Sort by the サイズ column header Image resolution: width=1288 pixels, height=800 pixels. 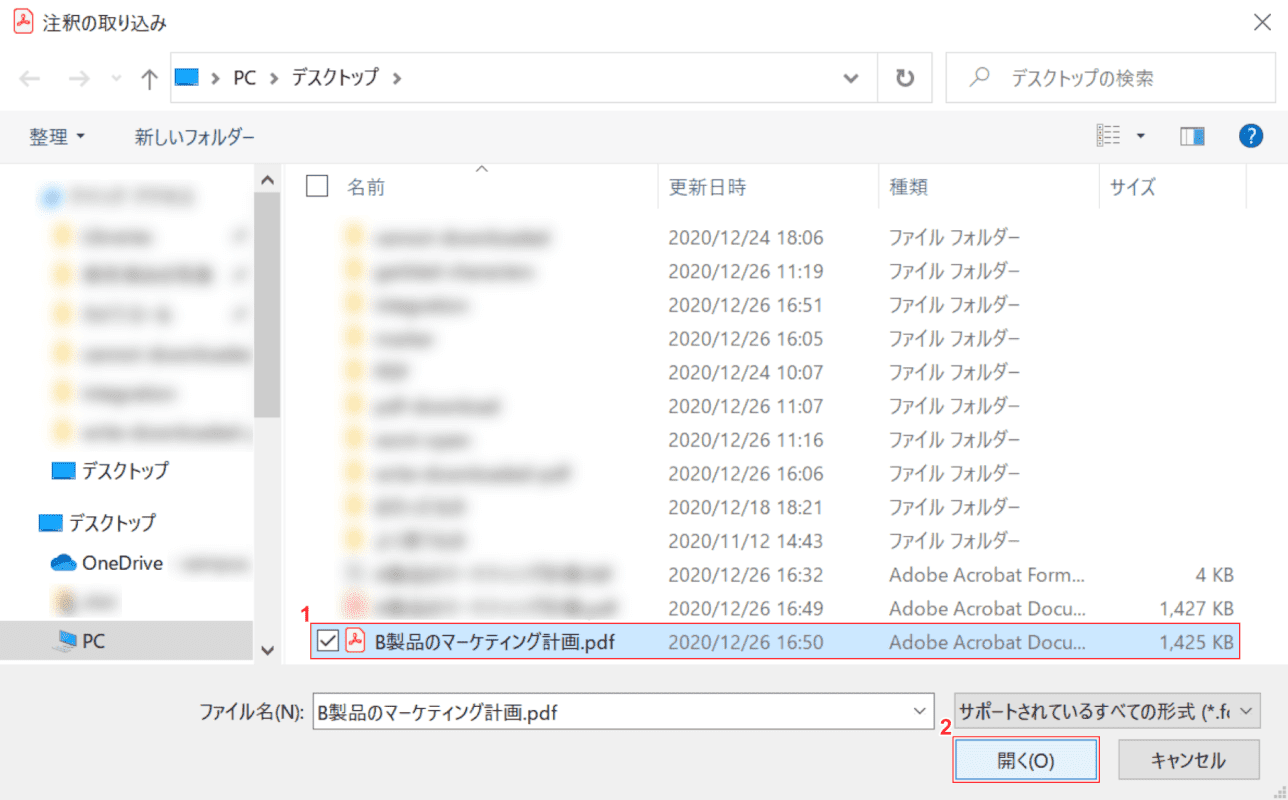pyautogui.click(x=1133, y=187)
